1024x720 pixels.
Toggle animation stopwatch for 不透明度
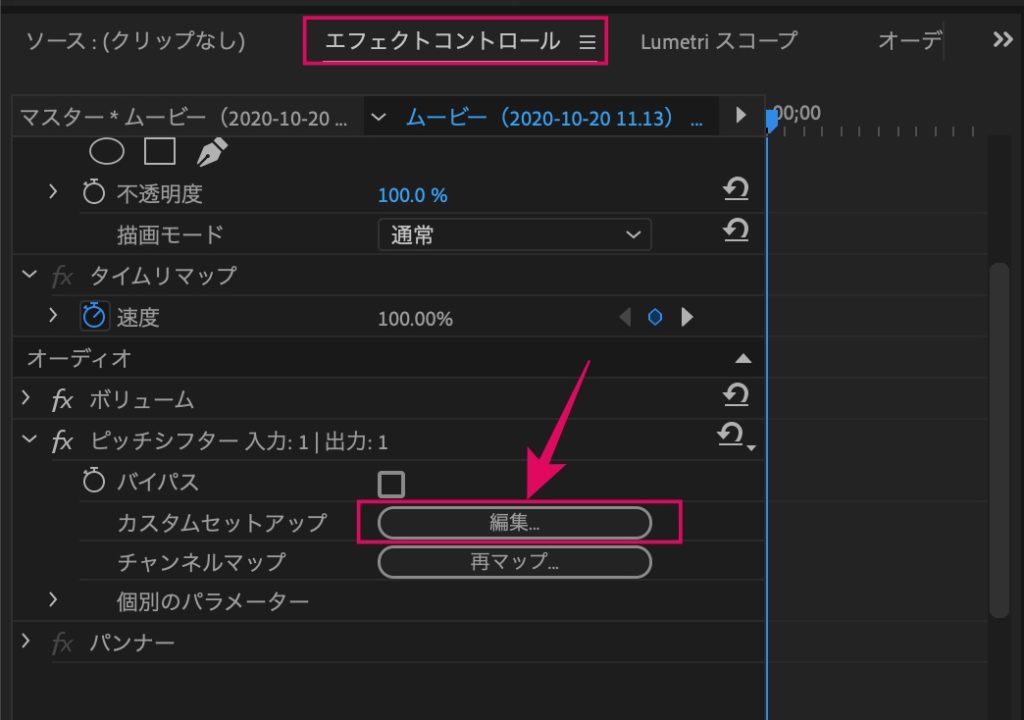pos(93,192)
